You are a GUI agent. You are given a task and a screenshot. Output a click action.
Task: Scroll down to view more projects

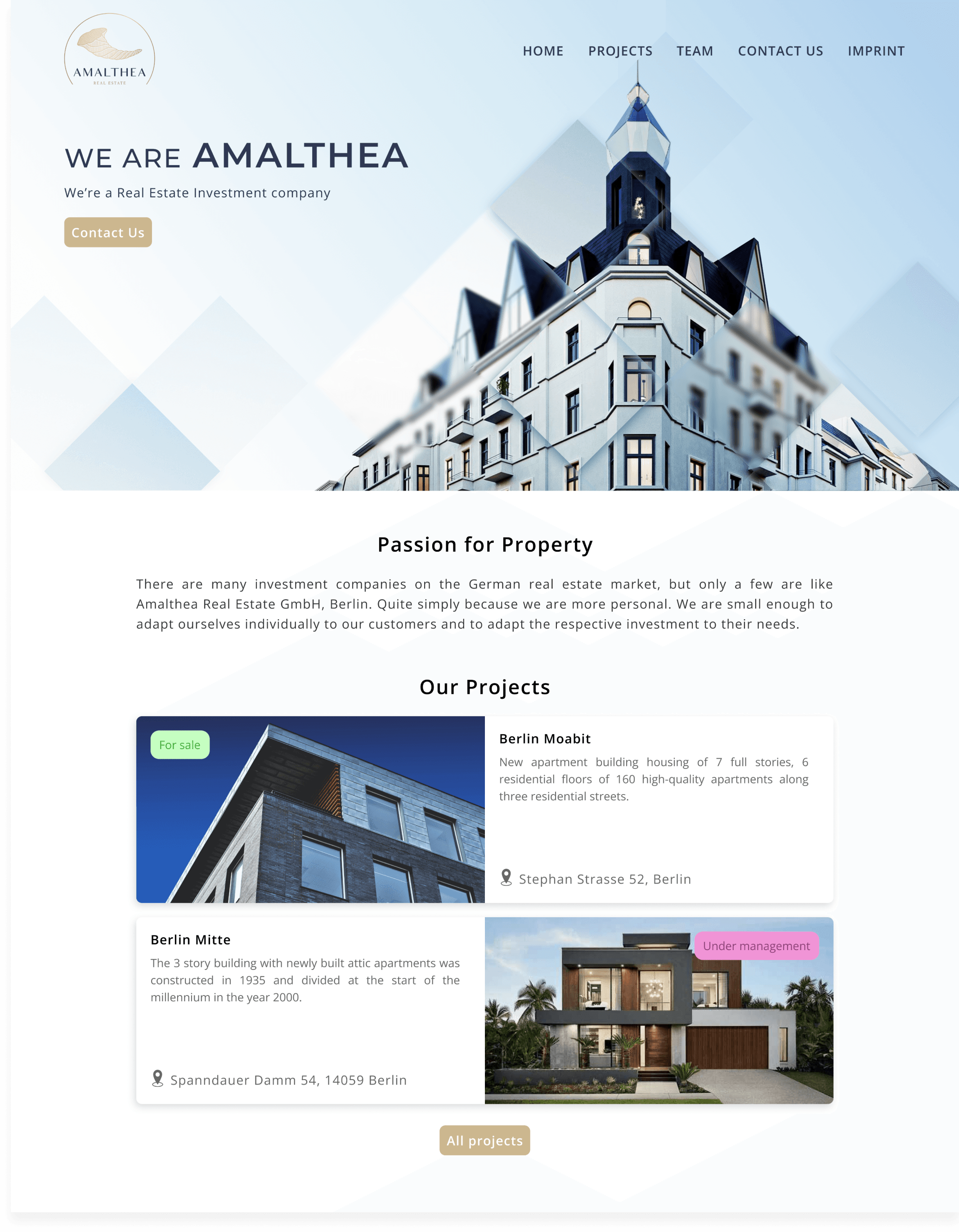click(x=484, y=1140)
